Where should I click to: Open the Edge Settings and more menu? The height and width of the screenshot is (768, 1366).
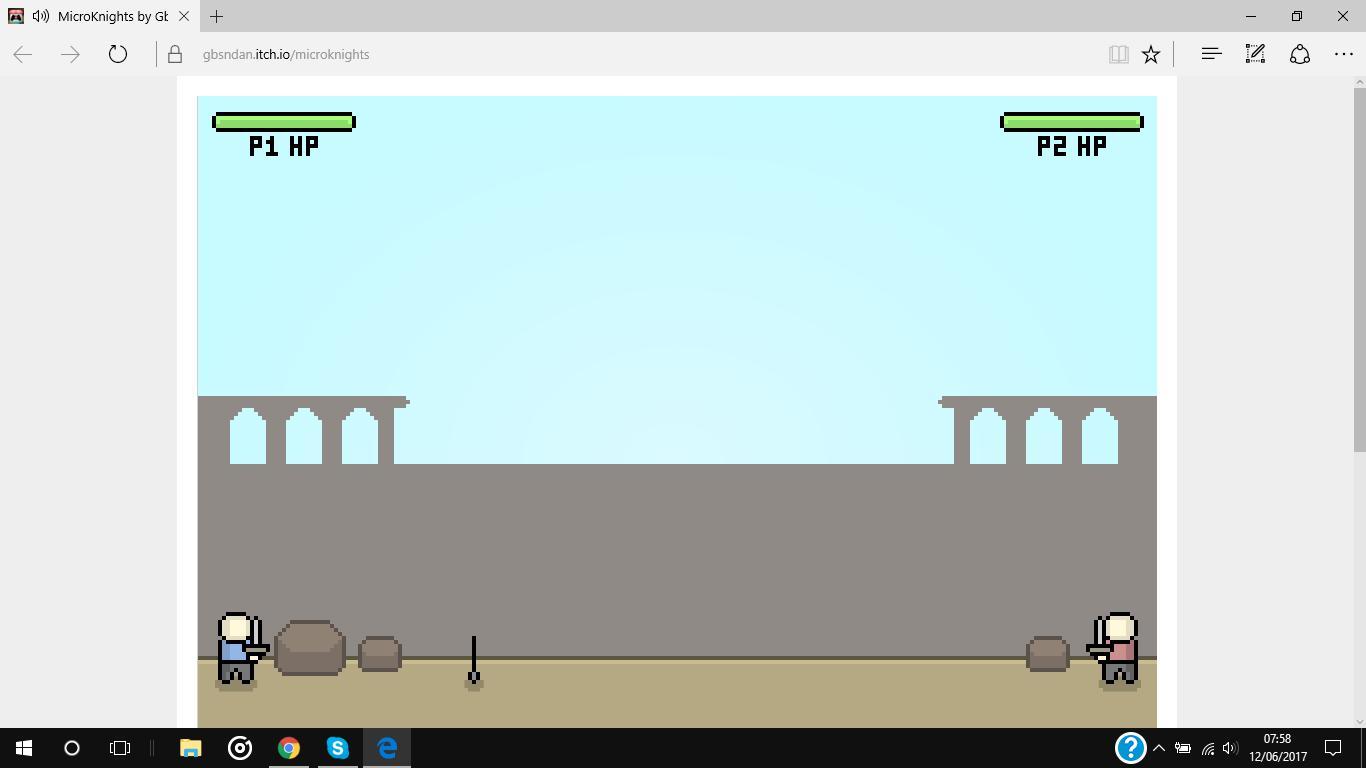1343,54
